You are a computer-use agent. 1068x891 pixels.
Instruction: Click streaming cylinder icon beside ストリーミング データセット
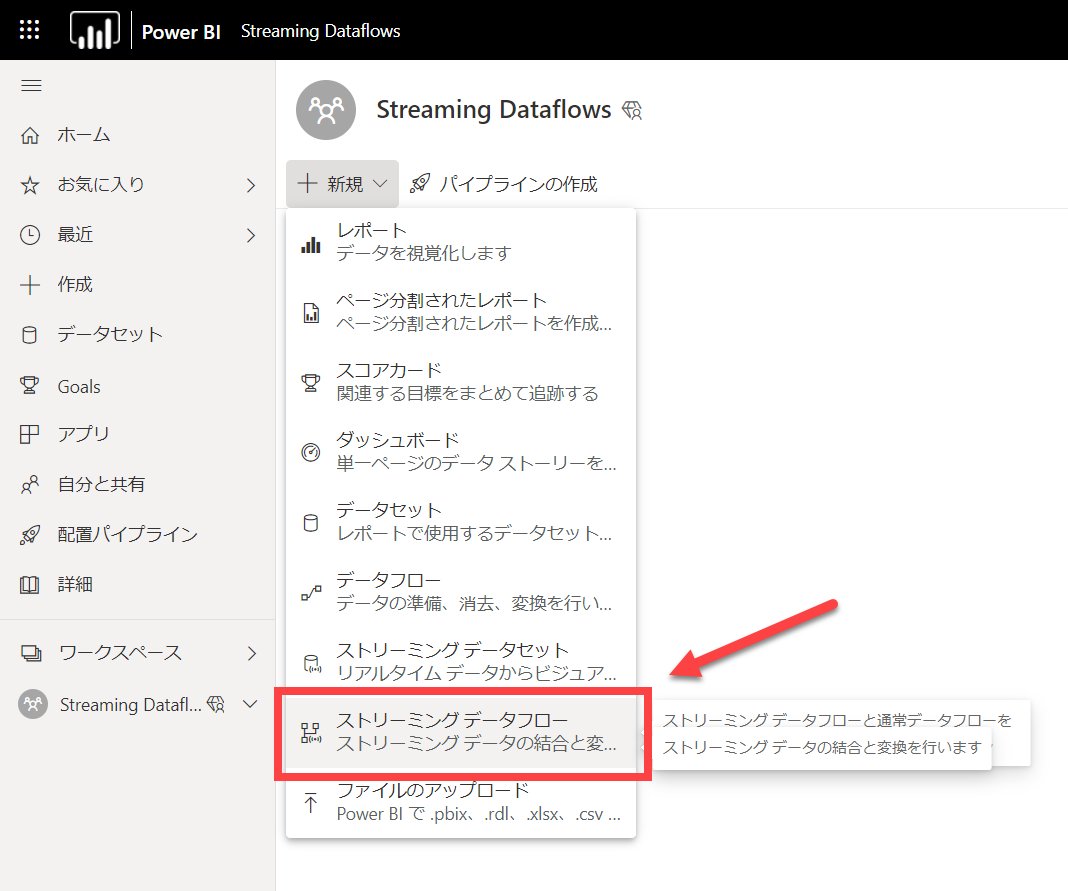coord(312,664)
